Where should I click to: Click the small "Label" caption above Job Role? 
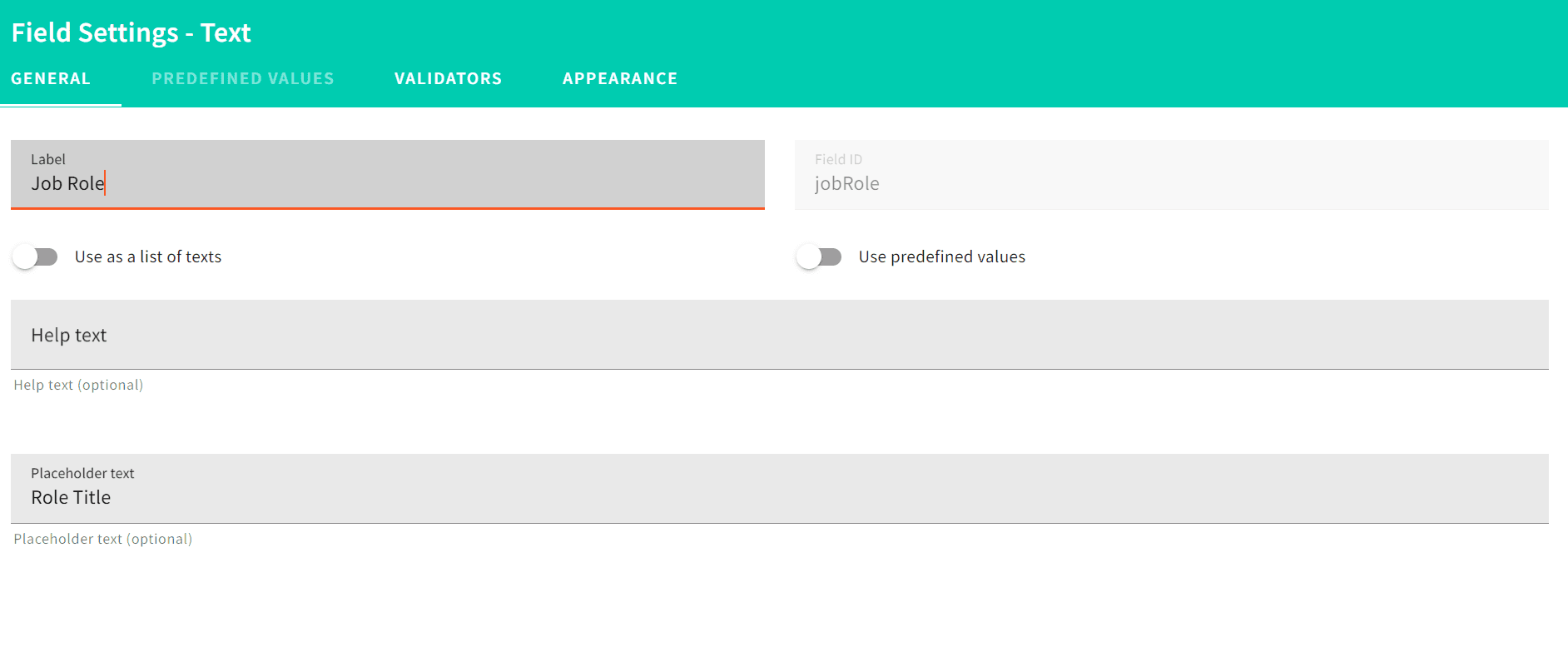point(47,159)
